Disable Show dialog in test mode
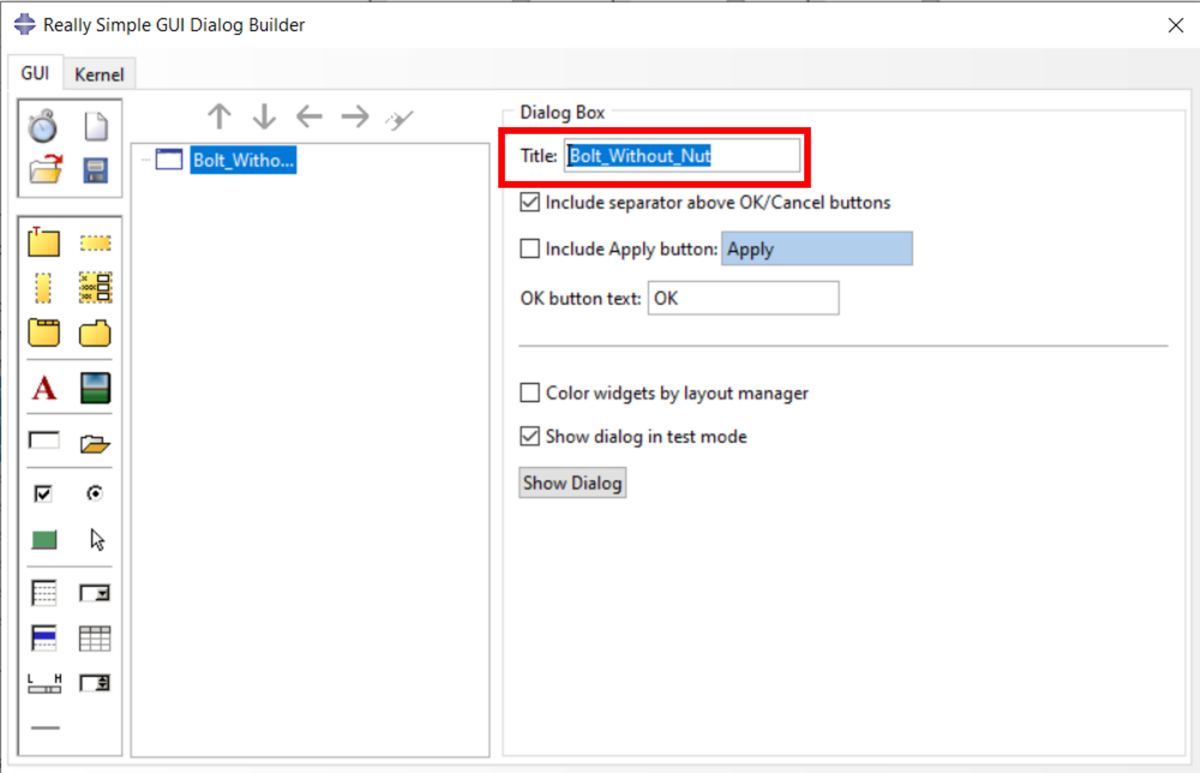Image resolution: width=1200 pixels, height=773 pixels. point(529,437)
